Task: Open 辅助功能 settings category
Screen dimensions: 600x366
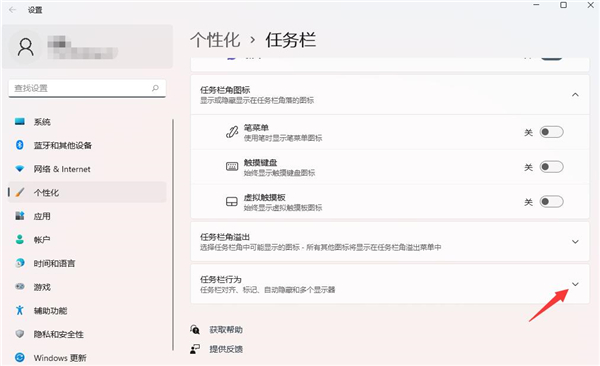Action: (87, 310)
